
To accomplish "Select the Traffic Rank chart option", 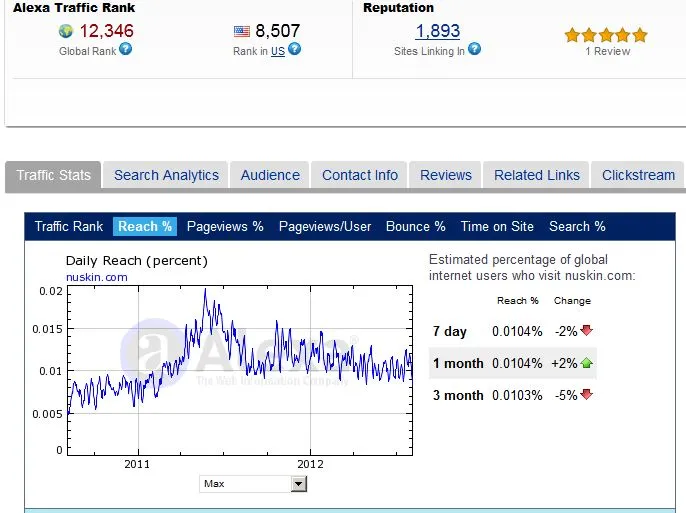I will (x=69, y=227).
